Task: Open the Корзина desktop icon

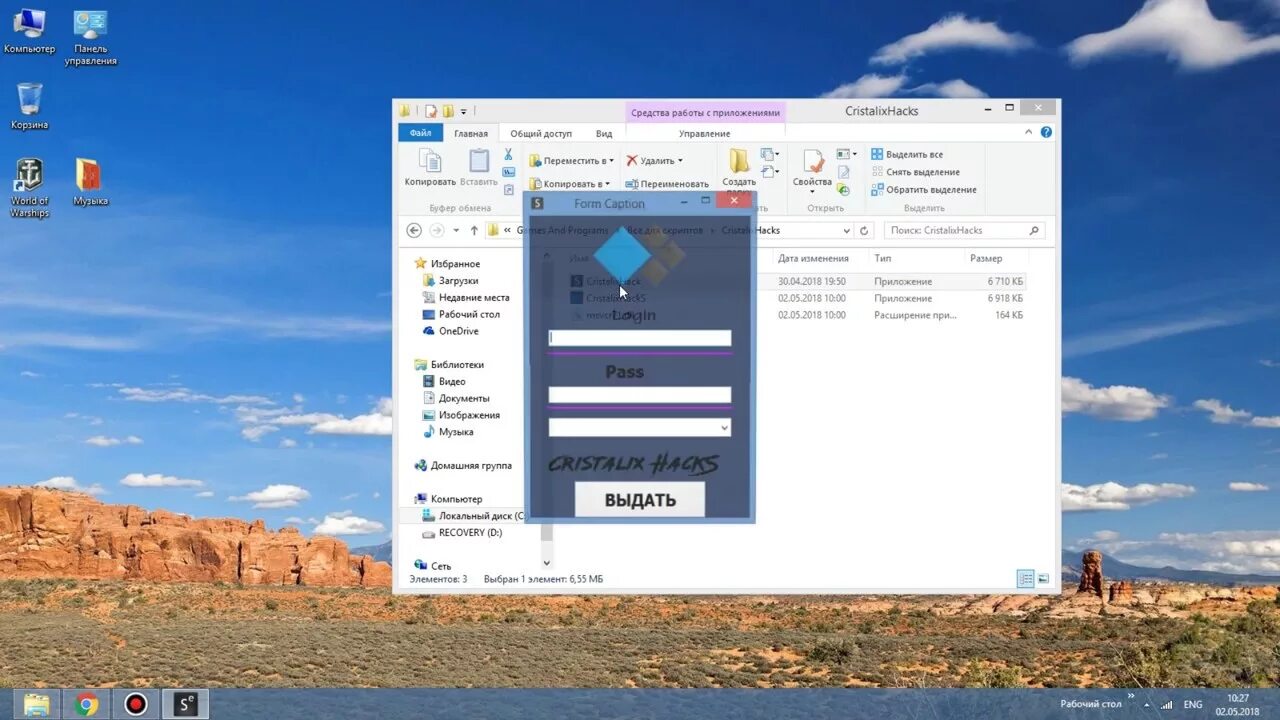Action: pyautogui.click(x=29, y=106)
